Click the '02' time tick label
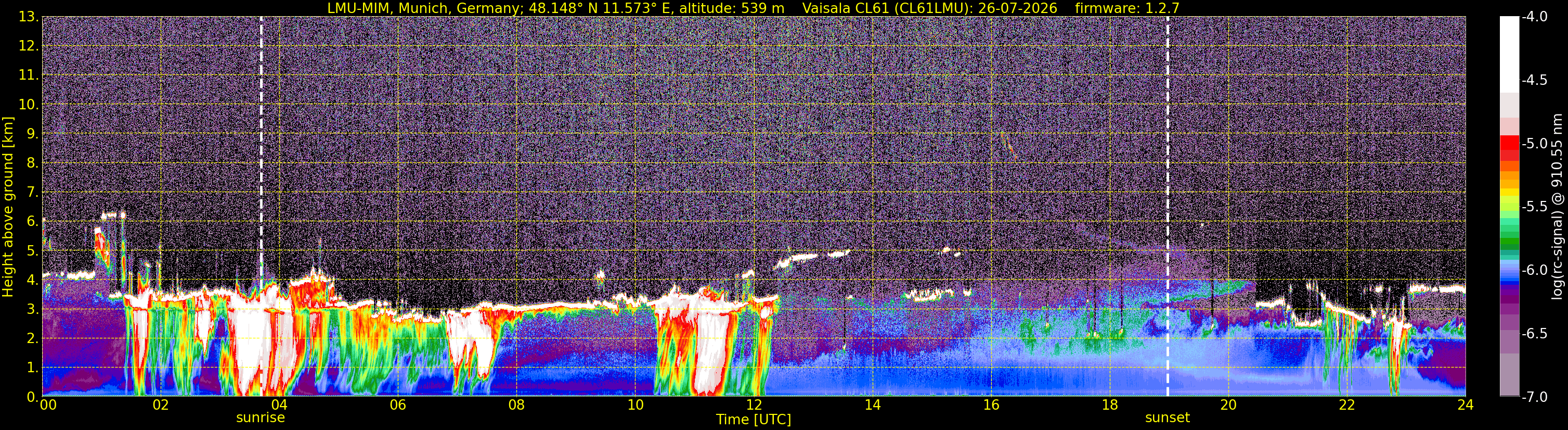This screenshot has width=1568, height=430. 161,404
